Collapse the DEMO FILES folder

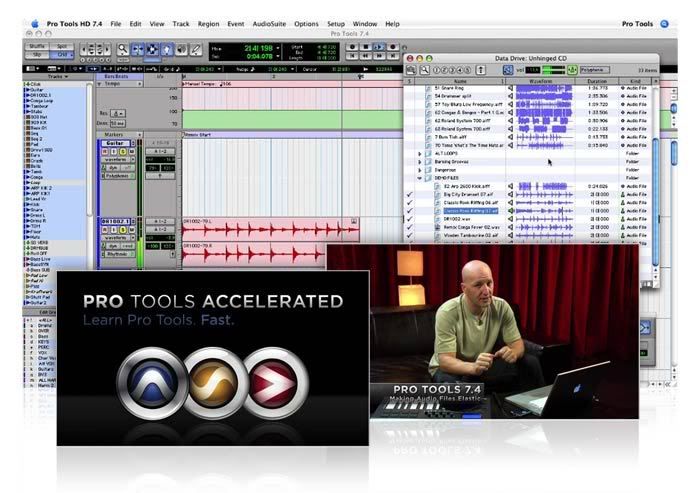(x=420, y=178)
